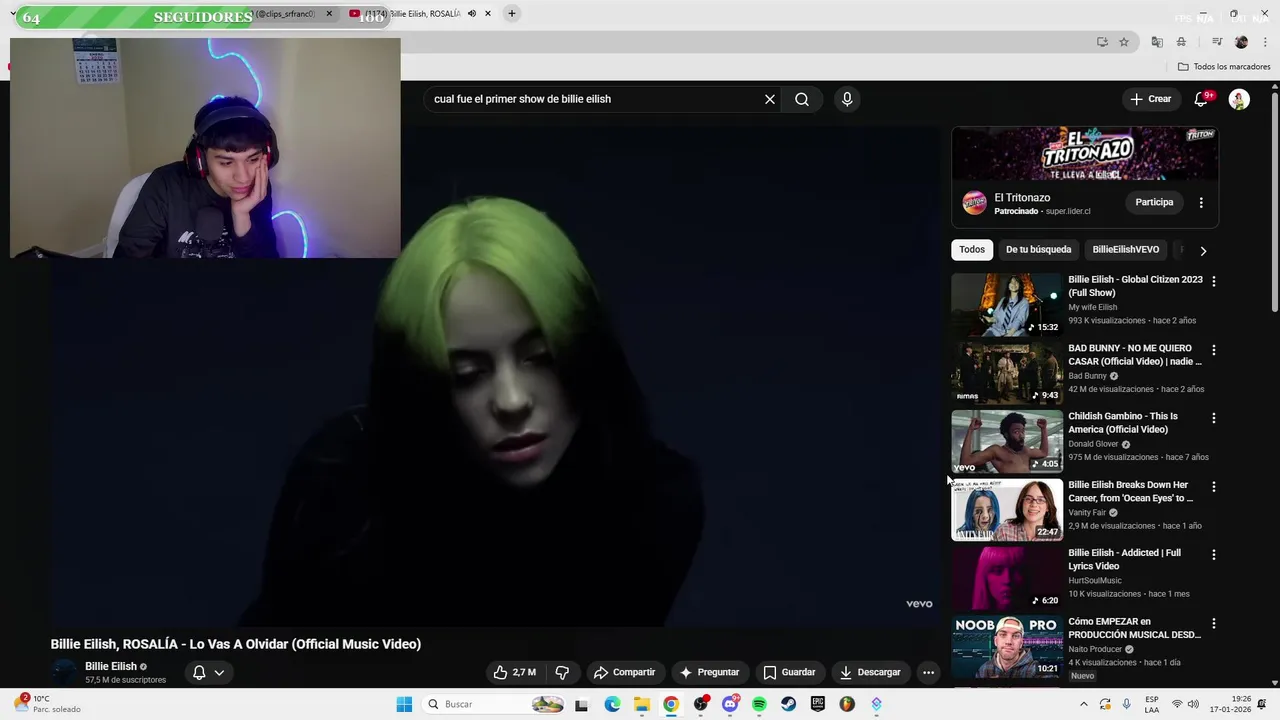Open FL Studio from the taskbar
The image size is (1280, 720).
847,704
